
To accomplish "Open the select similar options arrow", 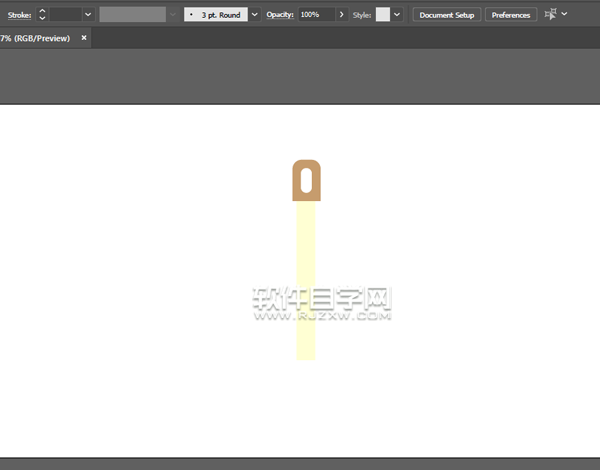I will tap(565, 15).
